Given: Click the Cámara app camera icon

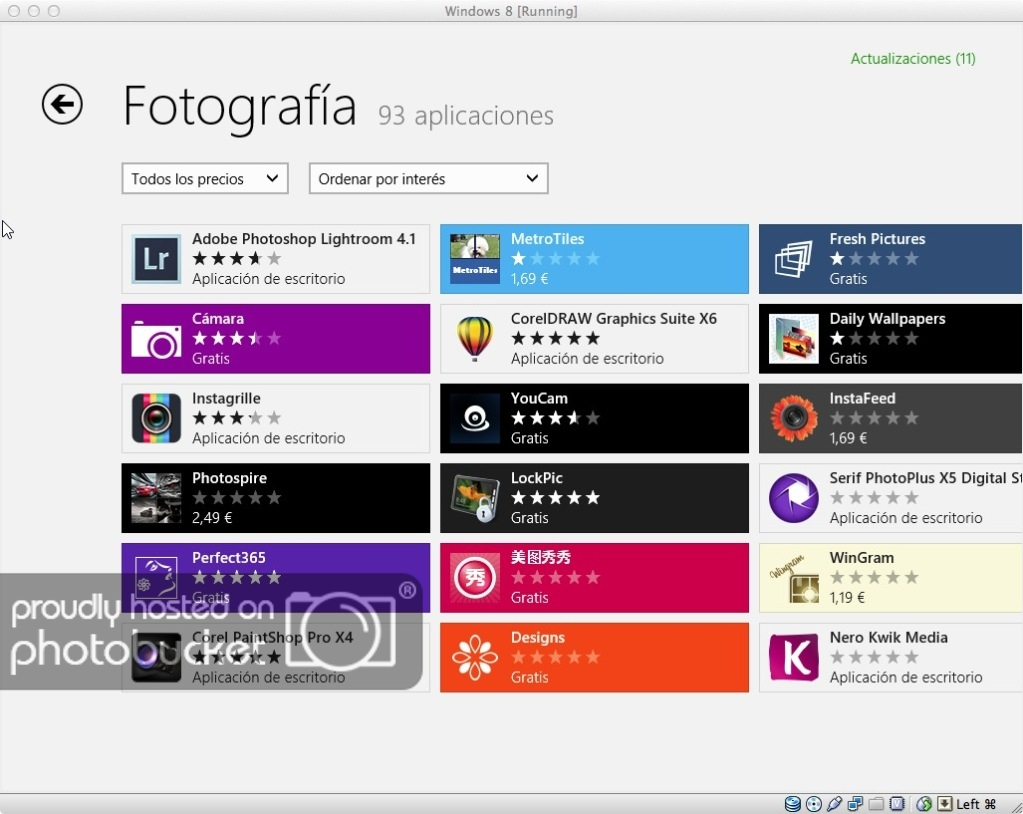Looking at the screenshot, I should pyautogui.click(x=156, y=339).
